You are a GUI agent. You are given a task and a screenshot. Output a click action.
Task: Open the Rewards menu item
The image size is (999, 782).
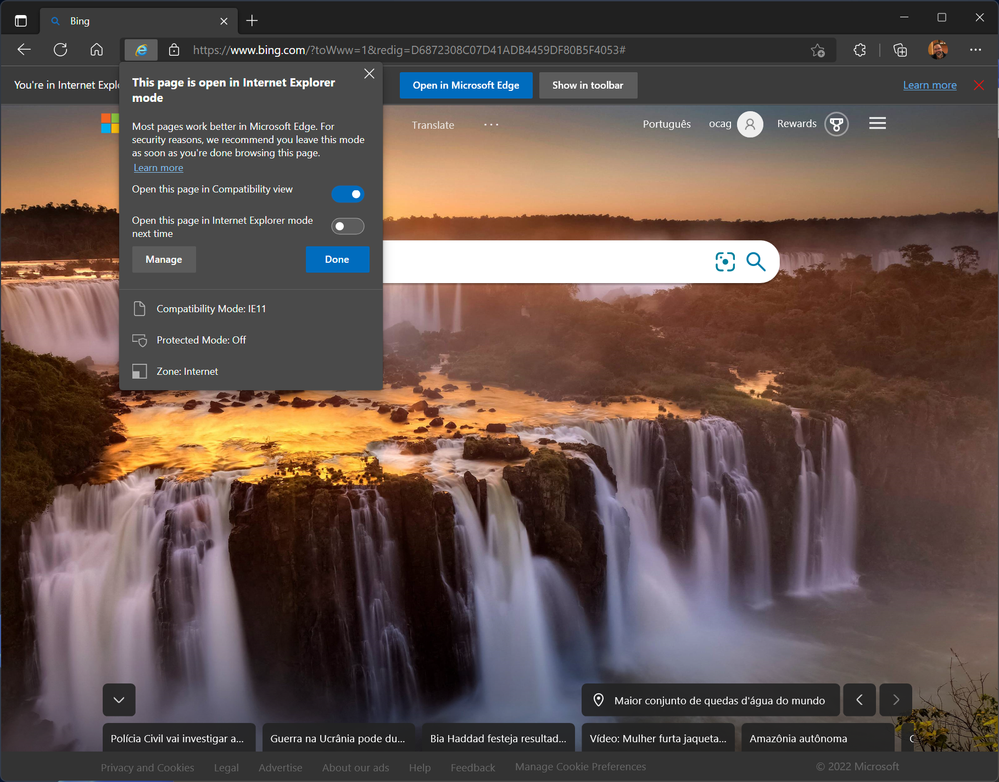[x=796, y=124]
